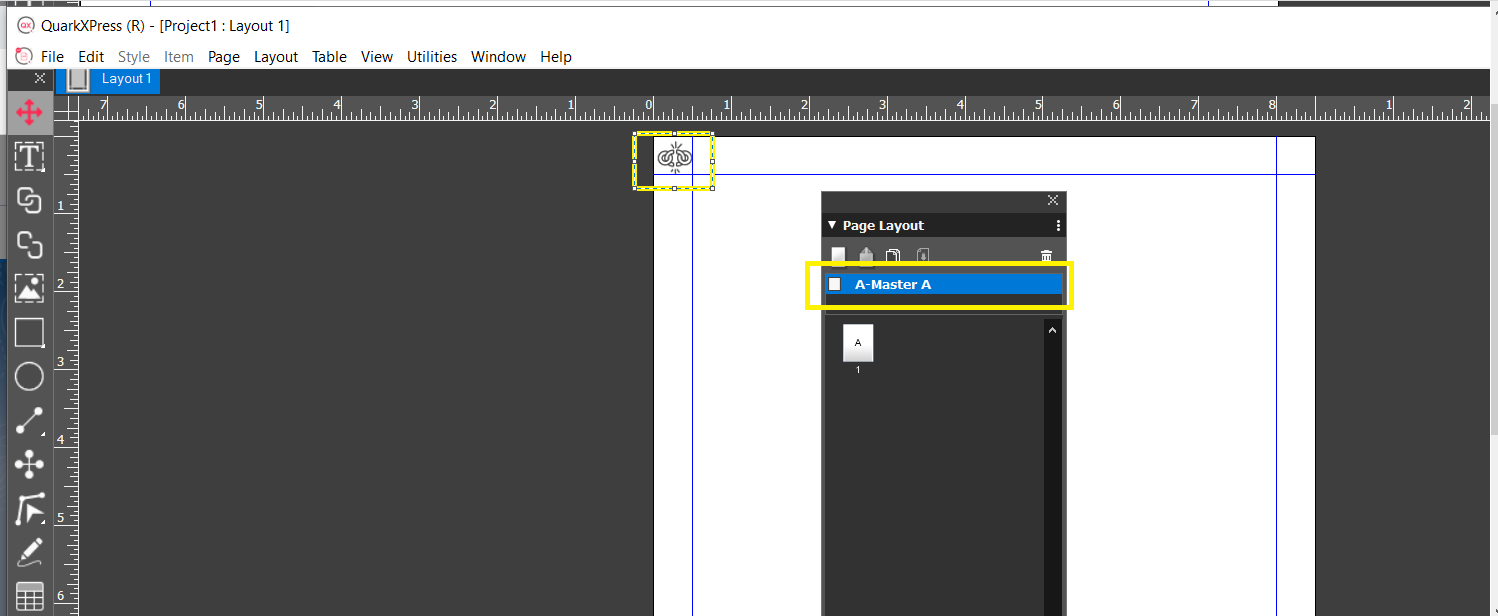1498x616 pixels.
Task: Collapse the Page Layout panel
Action: point(831,225)
